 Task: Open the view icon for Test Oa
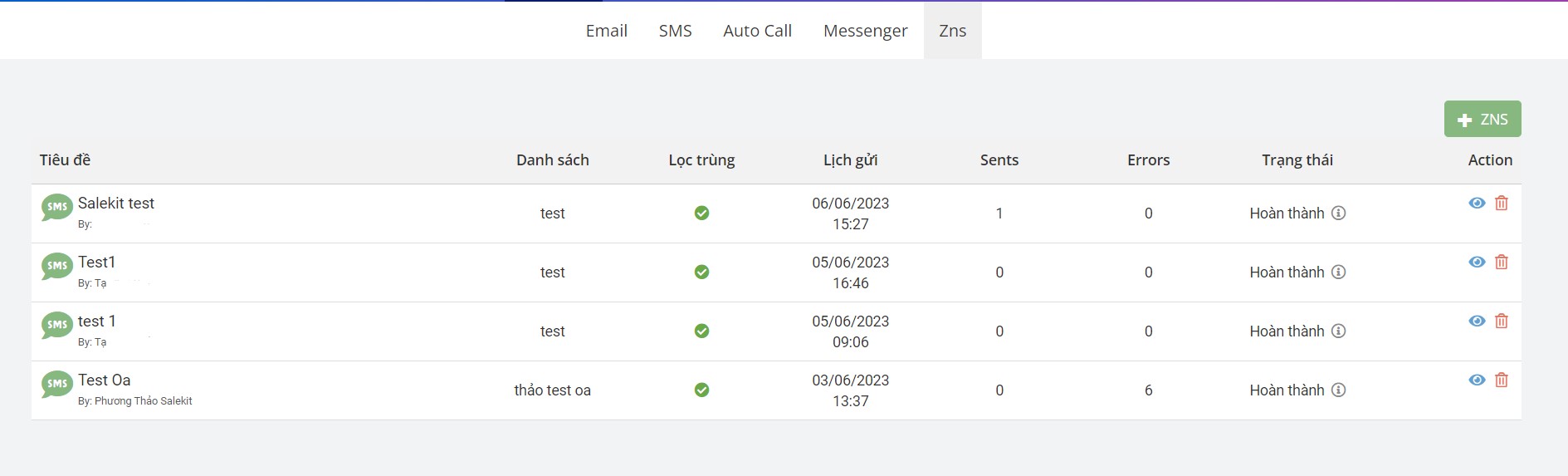tap(1477, 380)
